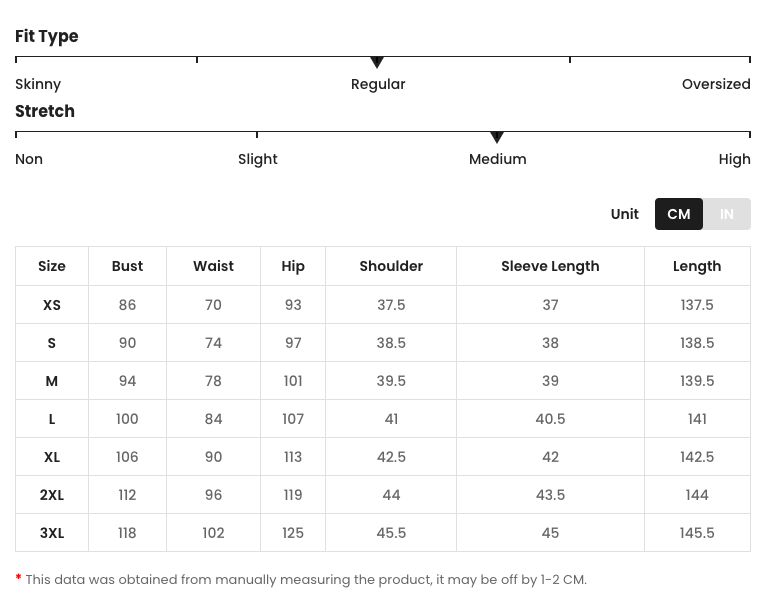The image size is (765, 616).
Task: Select the 3XL size row label
Action: click(x=52, y=533)
